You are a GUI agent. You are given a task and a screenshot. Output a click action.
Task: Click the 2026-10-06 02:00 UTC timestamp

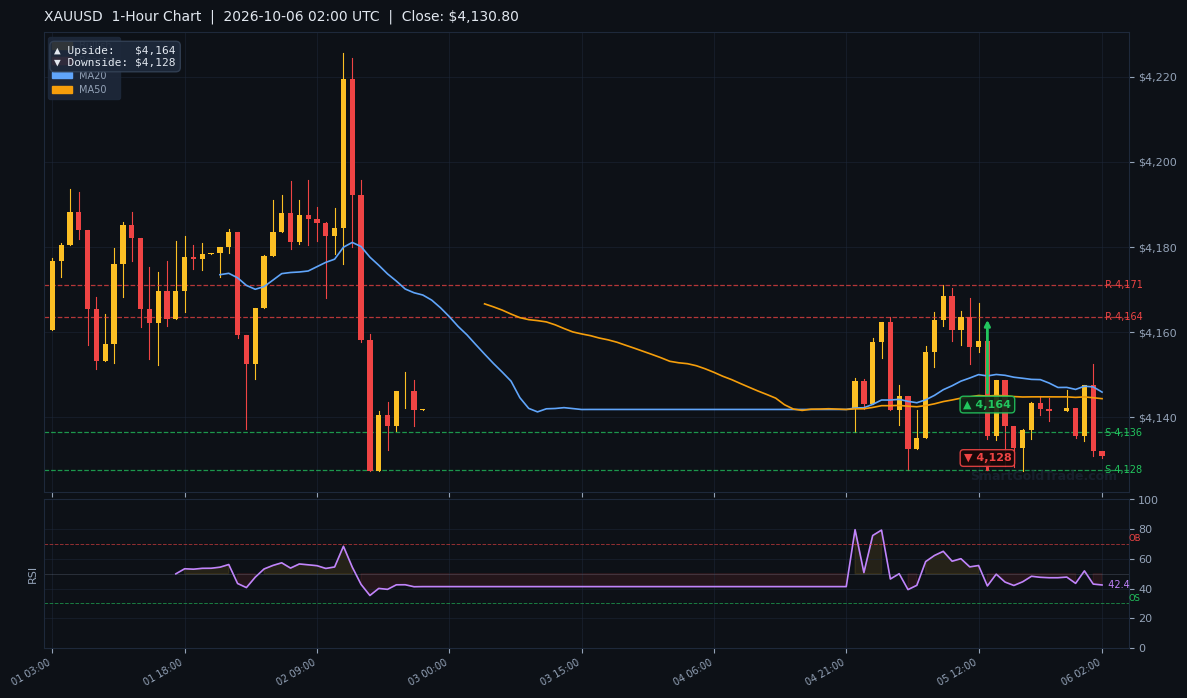point(301,17)
